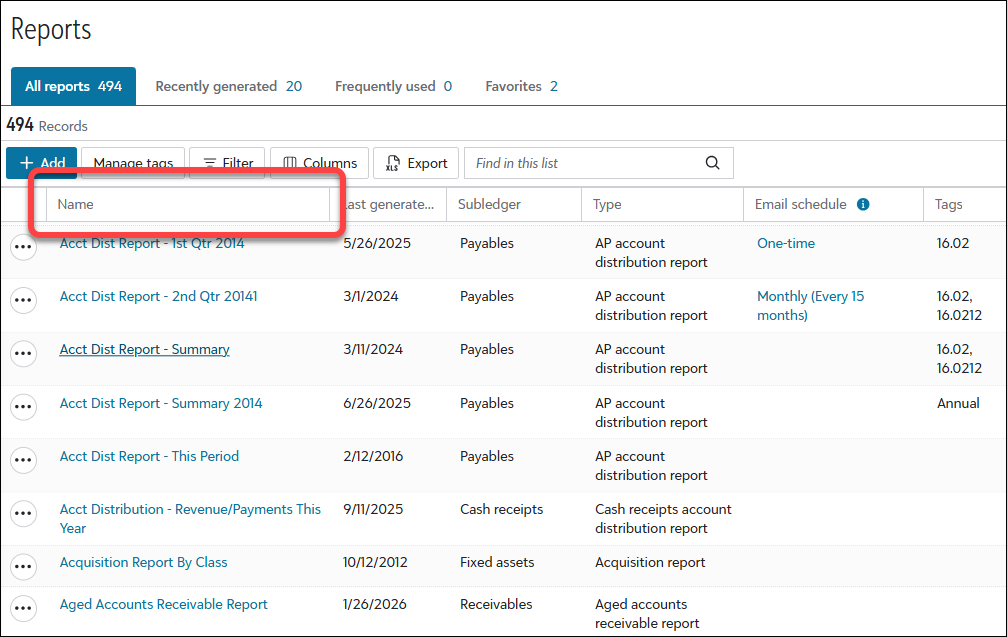Click the Manage tags button
The width and height of the screenshot is (1007, 637).
[133, 163]
